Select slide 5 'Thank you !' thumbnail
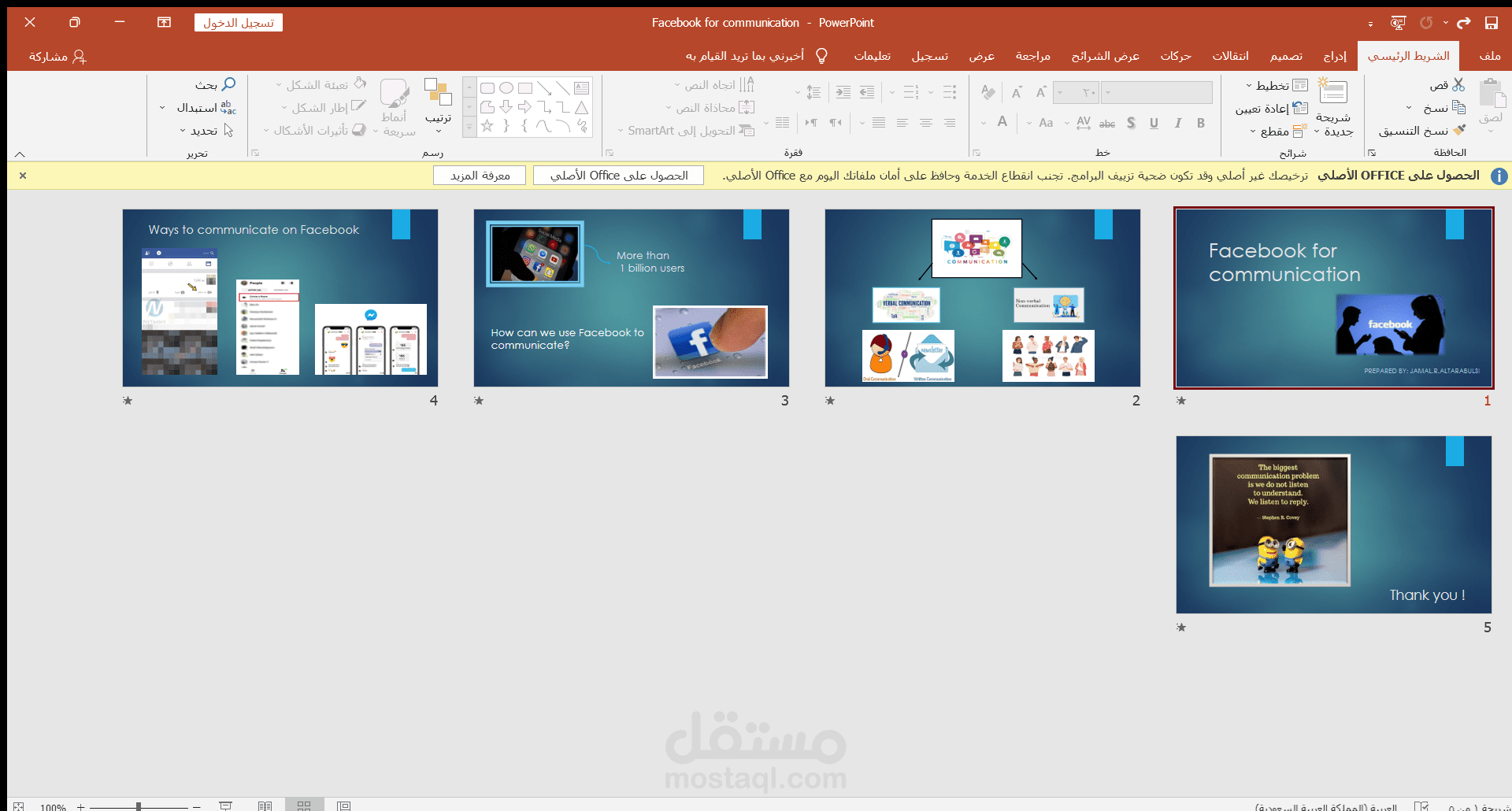Image resolution: width=1512 pixels, height=811 pixels. pyautogui.click(x=1334, y=524)
